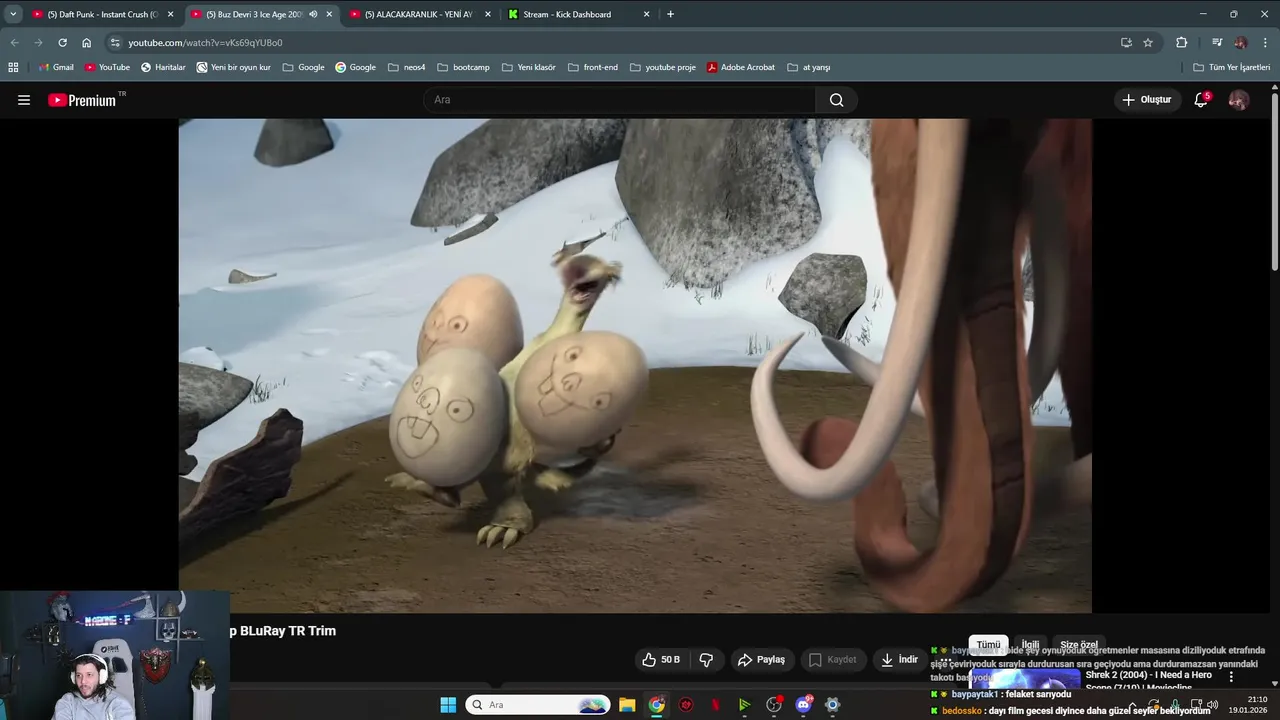View site information icon in address bar
1280x720 pixels.
coord(115,42)
